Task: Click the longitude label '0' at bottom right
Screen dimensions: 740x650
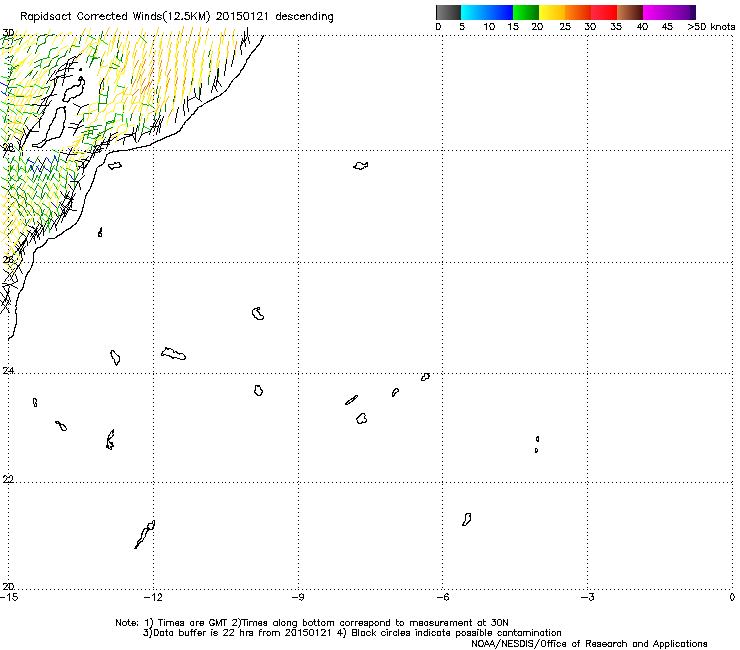Action: pyautogui.click(x=732, y=597)
